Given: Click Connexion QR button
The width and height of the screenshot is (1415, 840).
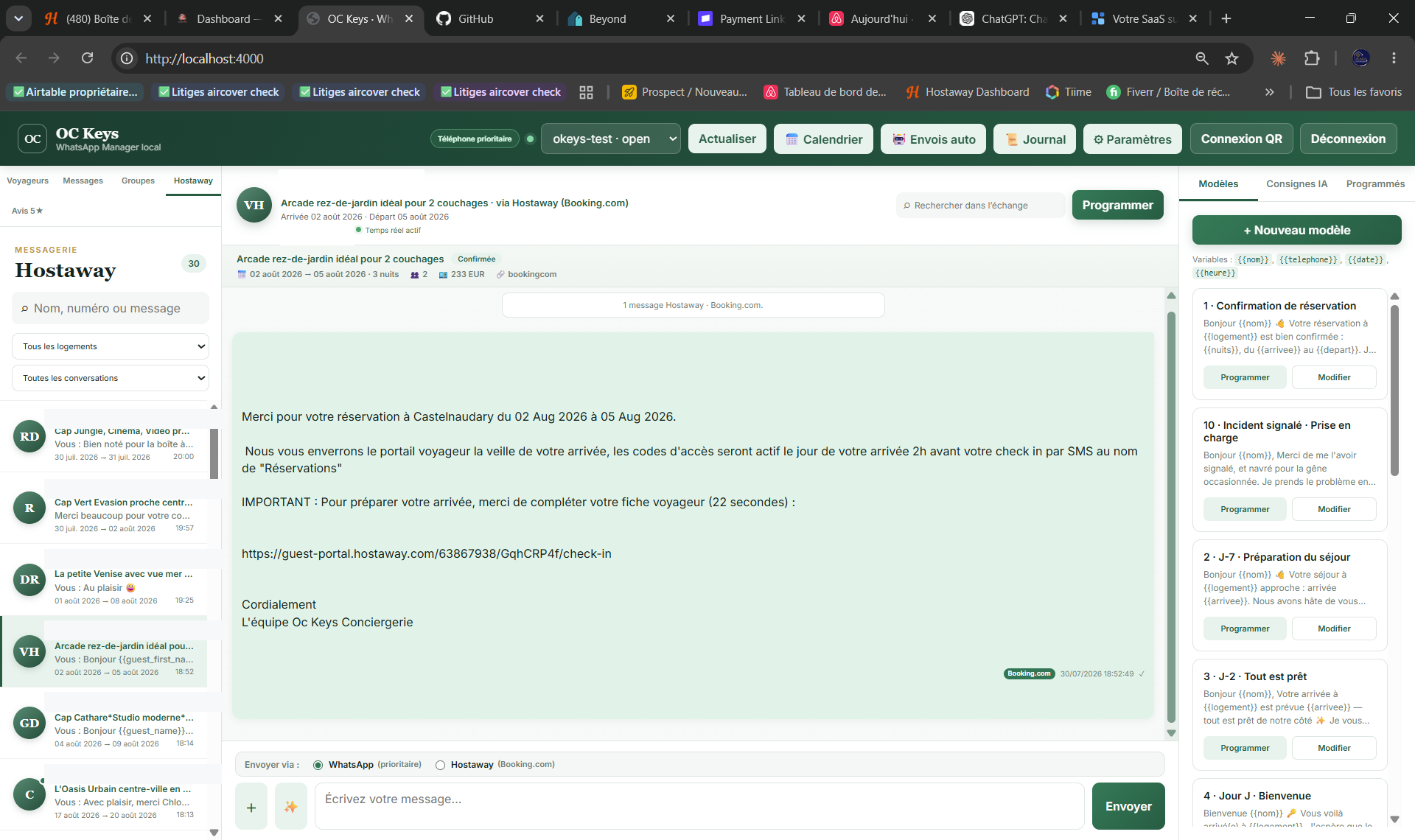Looking at the screenshot, I should 1241,139.
